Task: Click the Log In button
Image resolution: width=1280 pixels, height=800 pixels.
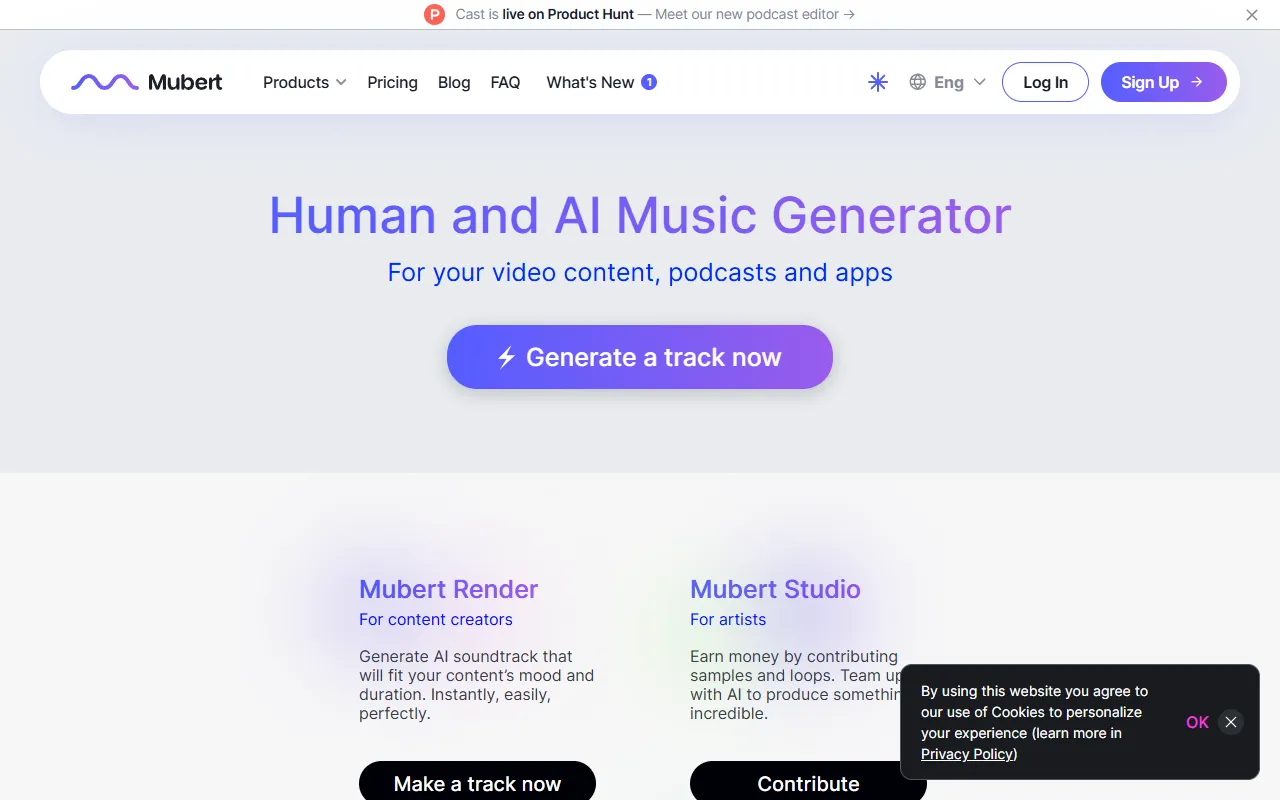Action: [1045, 82]
